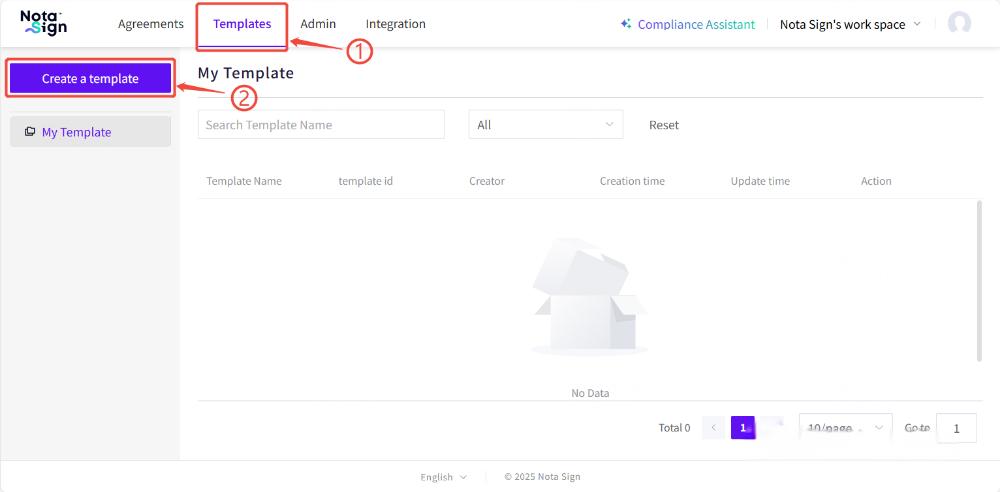Viewport: 1000px width, 492px height.
Task: Click the Nota Sign logo
Action: pyautogui.click(x=43, y=23)
